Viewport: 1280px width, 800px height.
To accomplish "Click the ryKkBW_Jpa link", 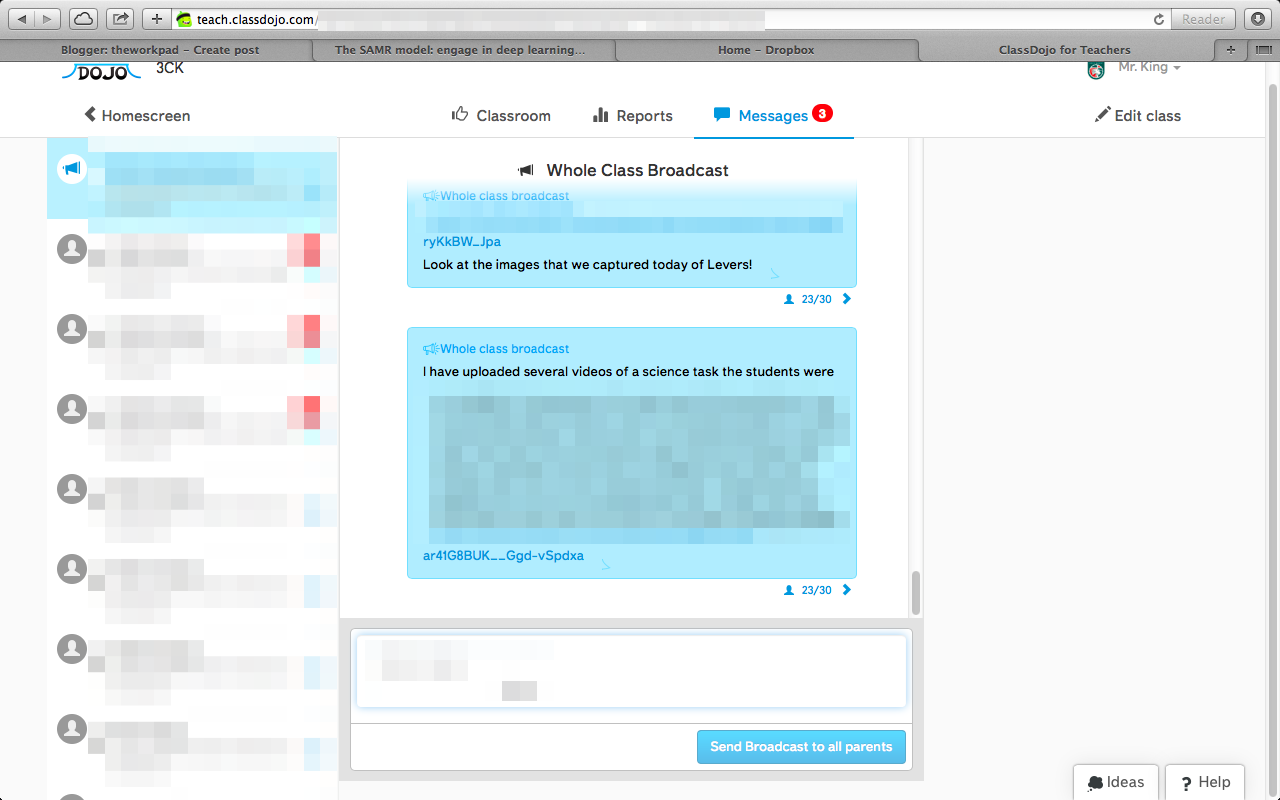I will click(462, 242).
